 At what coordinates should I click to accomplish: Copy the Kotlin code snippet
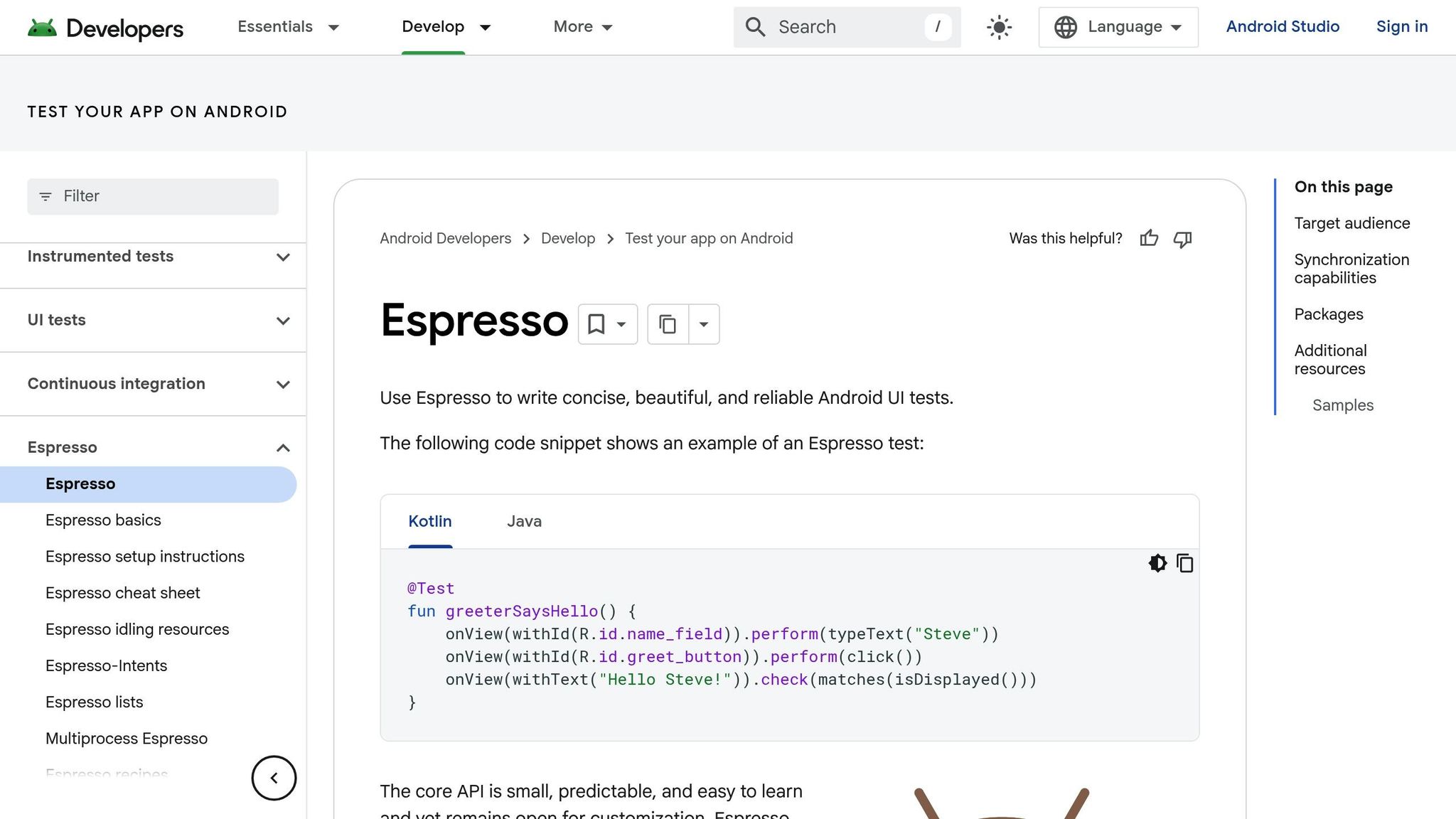point(1185,563)
